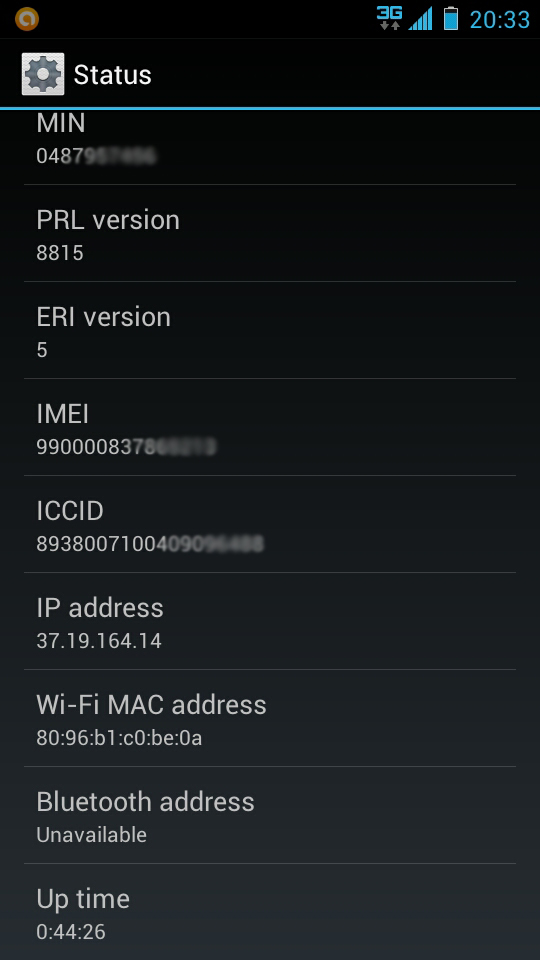Tap the Status title text
The height and width of the screenshot is (960, 540).
(113, 75)
